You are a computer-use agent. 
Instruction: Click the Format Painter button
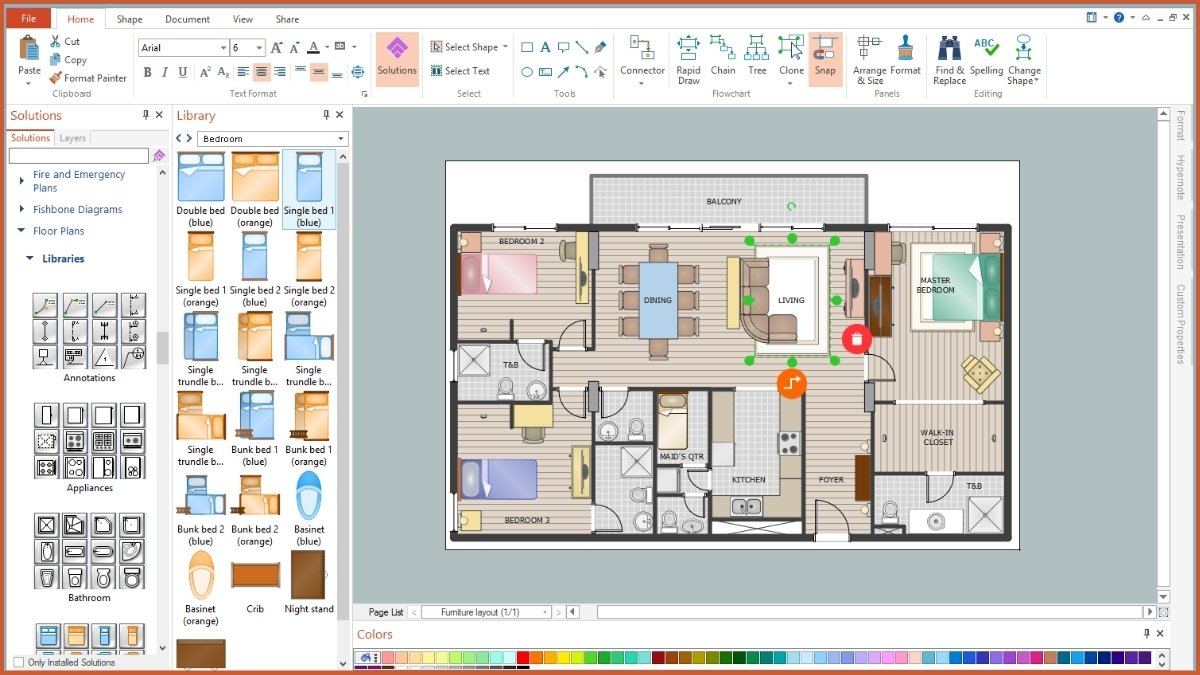88,77
